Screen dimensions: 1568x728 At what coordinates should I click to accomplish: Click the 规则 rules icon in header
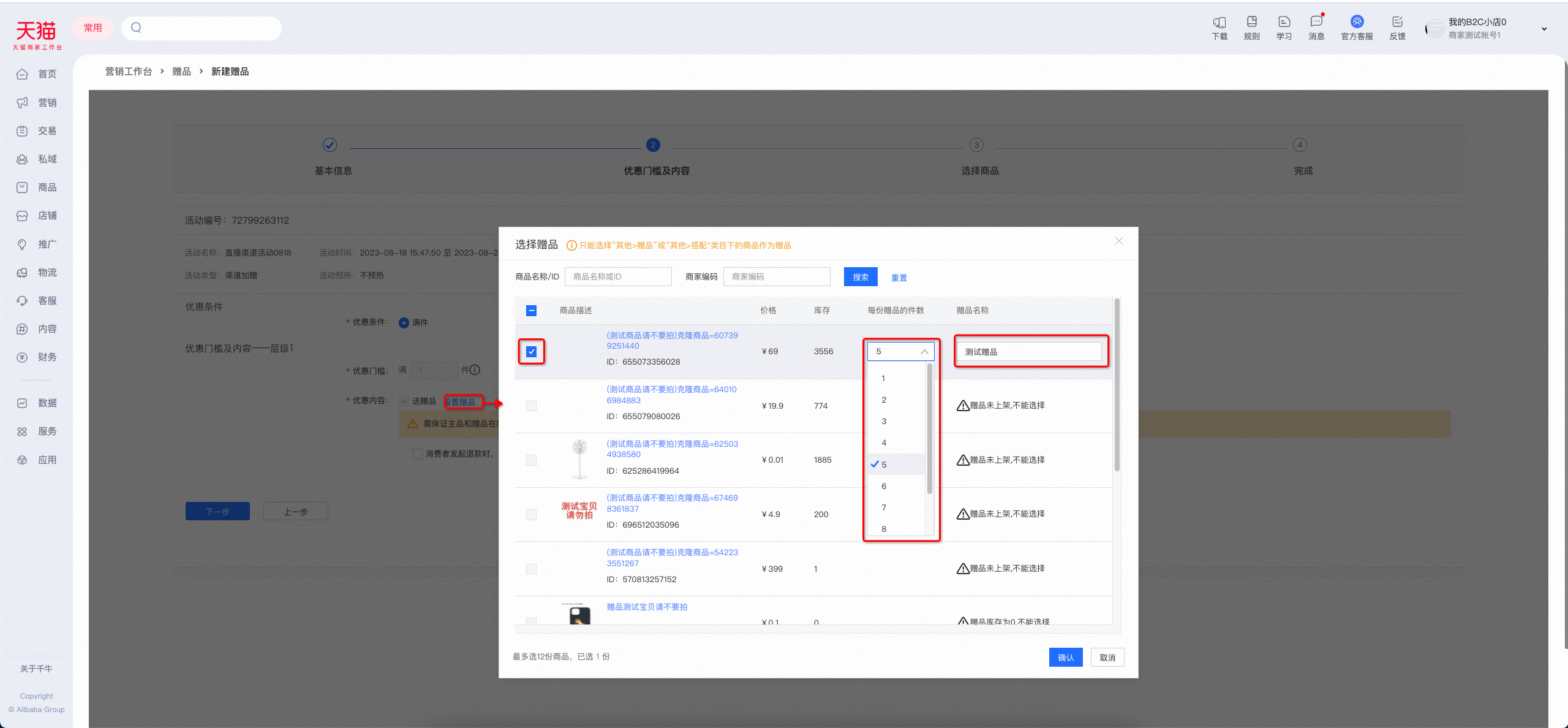tap(1252, 22)
